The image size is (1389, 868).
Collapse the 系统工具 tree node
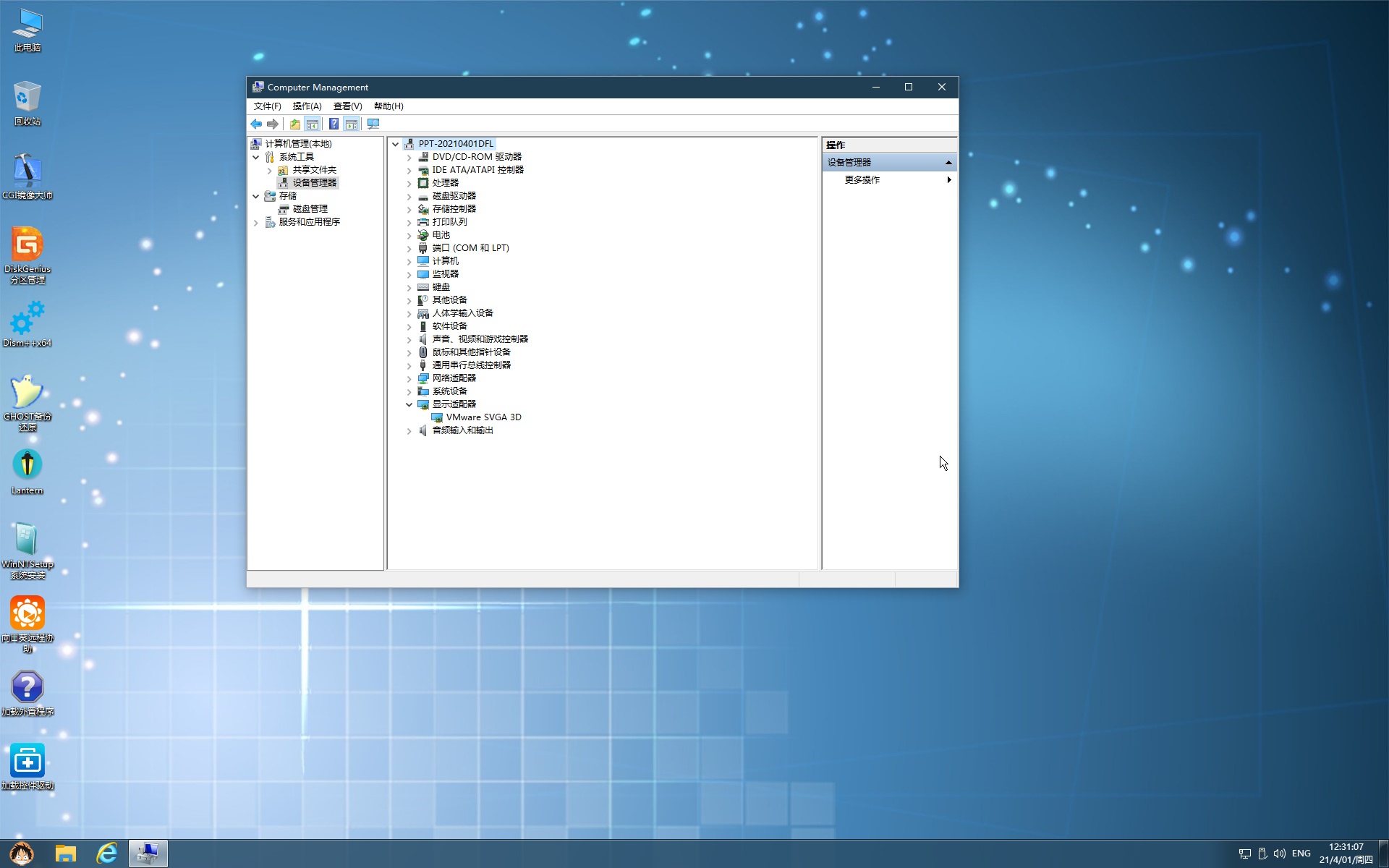pos(256,157)
